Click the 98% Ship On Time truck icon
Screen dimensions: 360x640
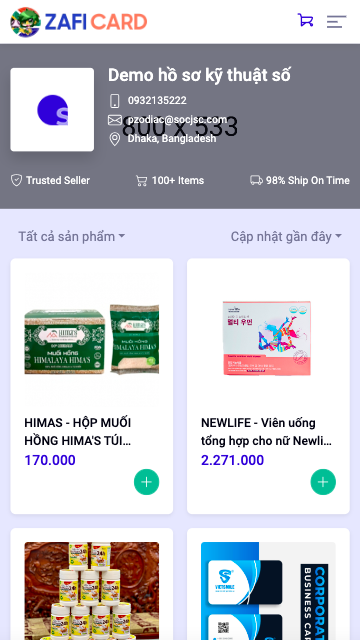tap(256, 180)
